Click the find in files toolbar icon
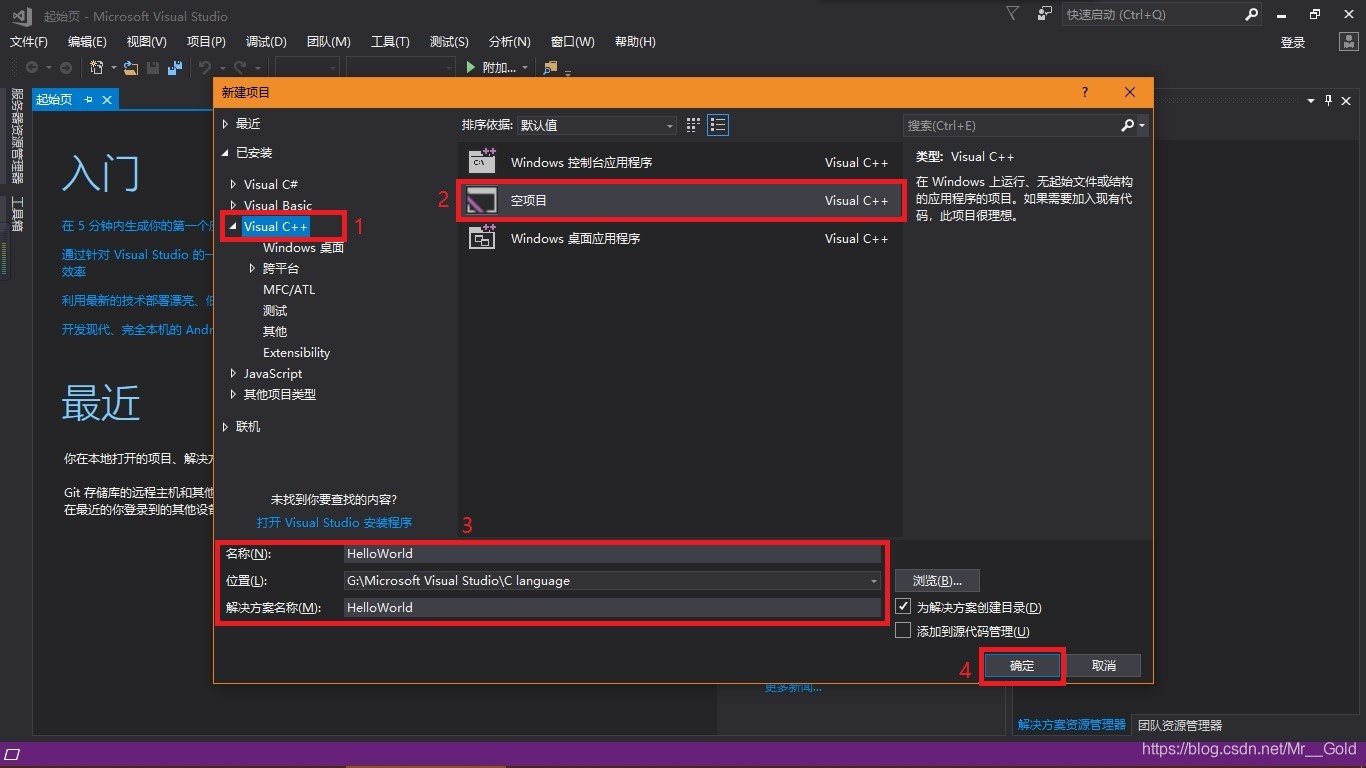1366x768 pixels. pos(549,67)
